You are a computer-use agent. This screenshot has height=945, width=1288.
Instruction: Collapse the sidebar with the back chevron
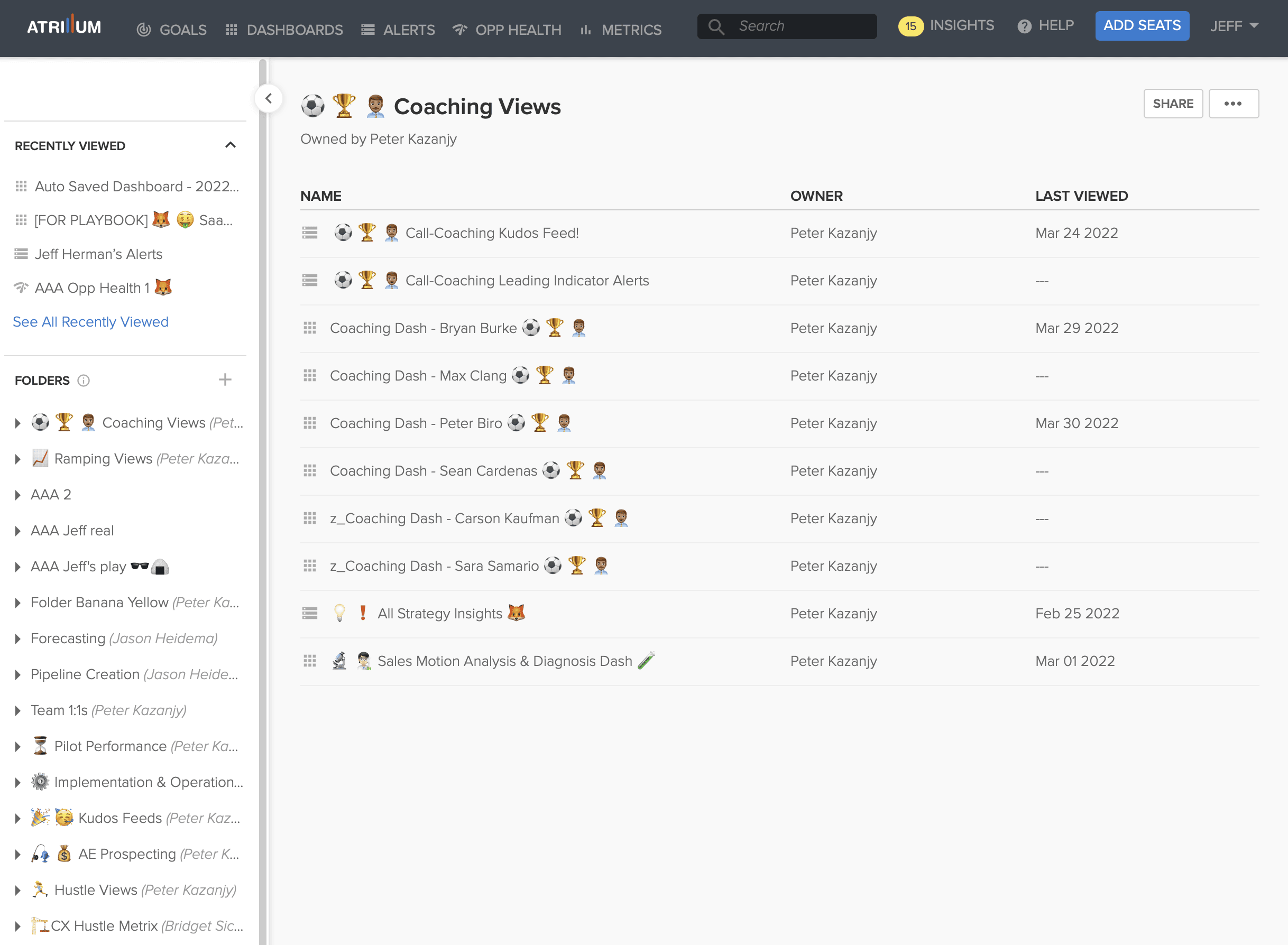(x=269, y=98)
